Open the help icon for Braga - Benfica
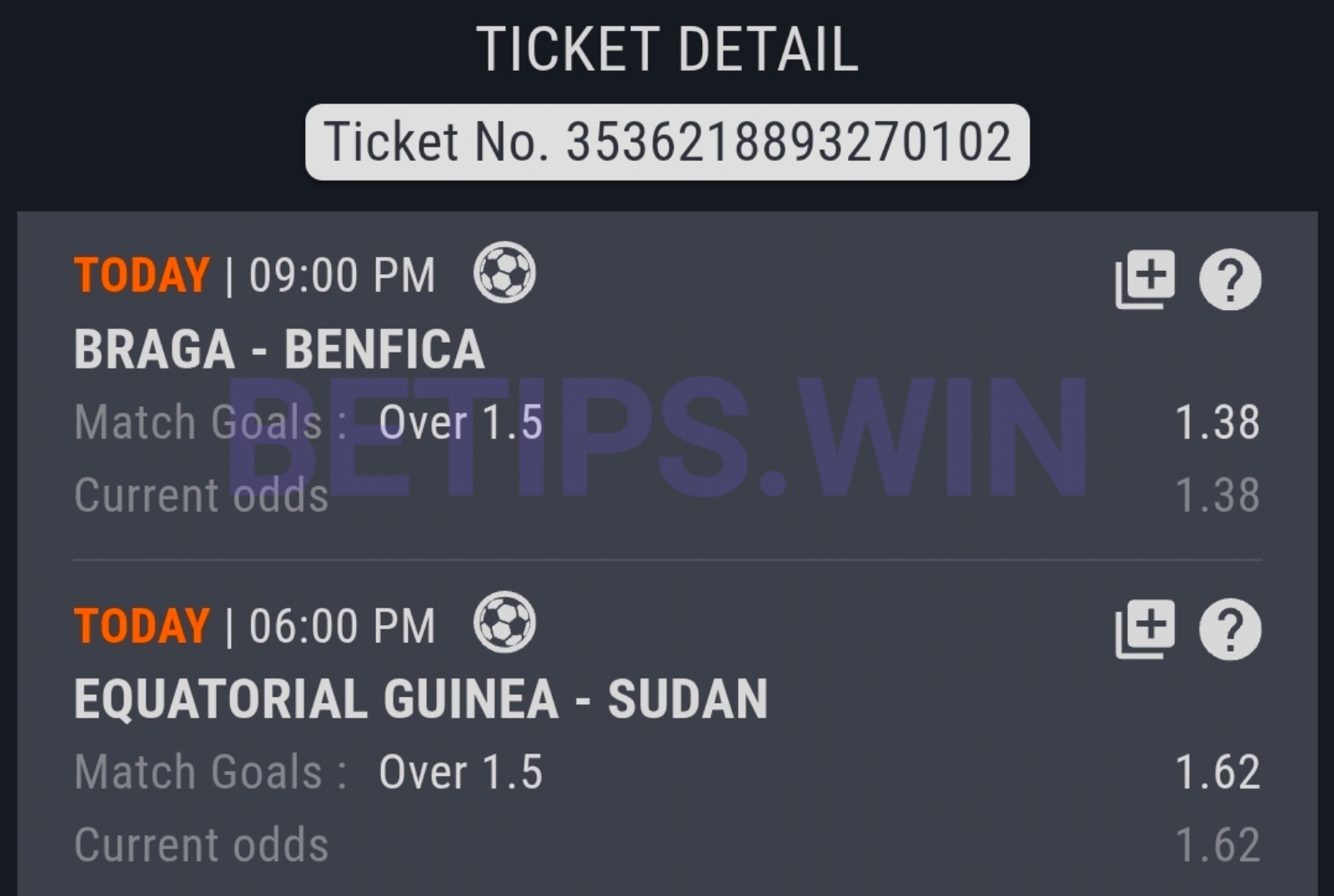Screen dimensions: 1334x896 tap(1230, 279)
